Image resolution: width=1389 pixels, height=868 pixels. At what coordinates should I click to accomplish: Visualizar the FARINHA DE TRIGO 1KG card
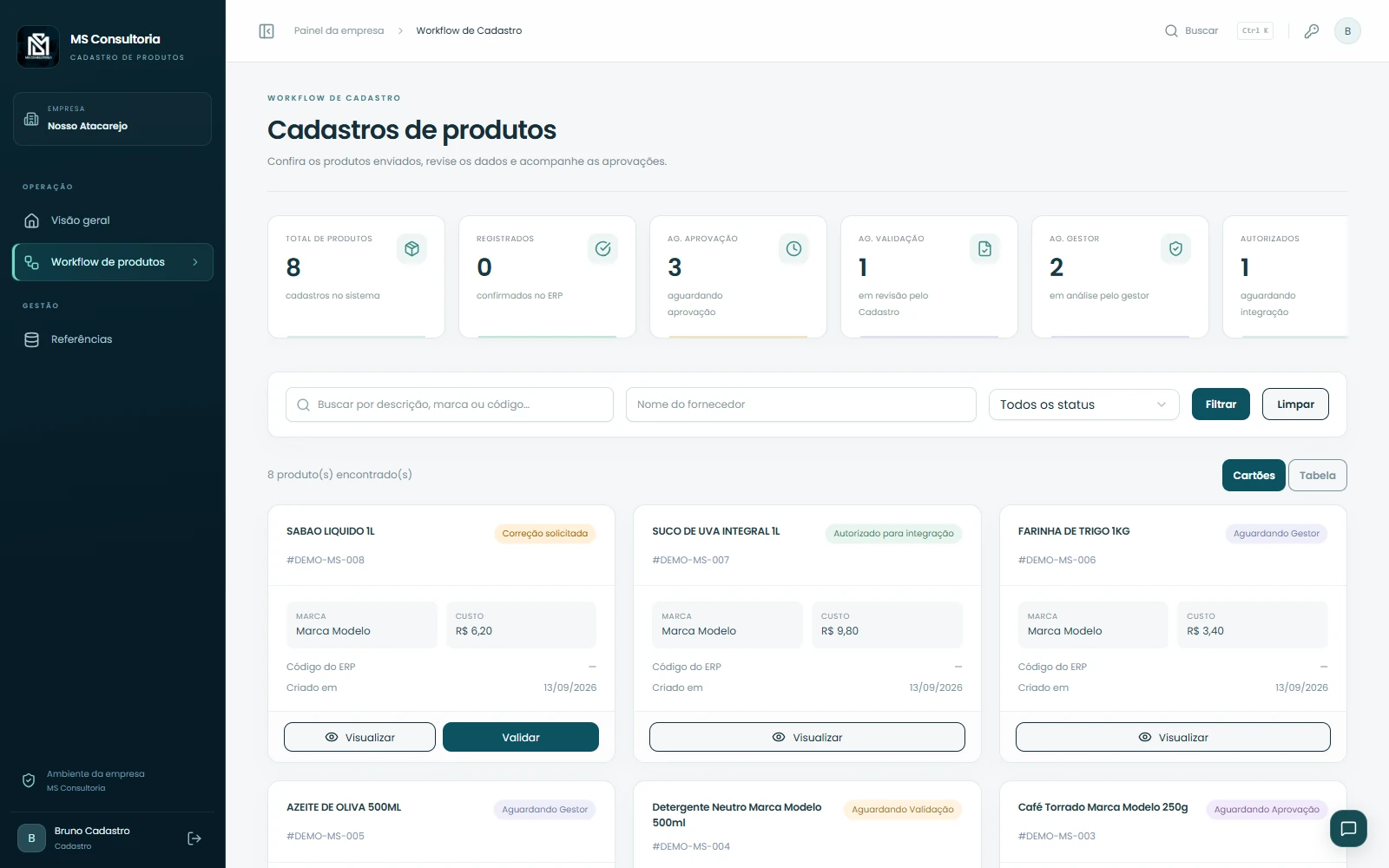(x=1173, y=737)
